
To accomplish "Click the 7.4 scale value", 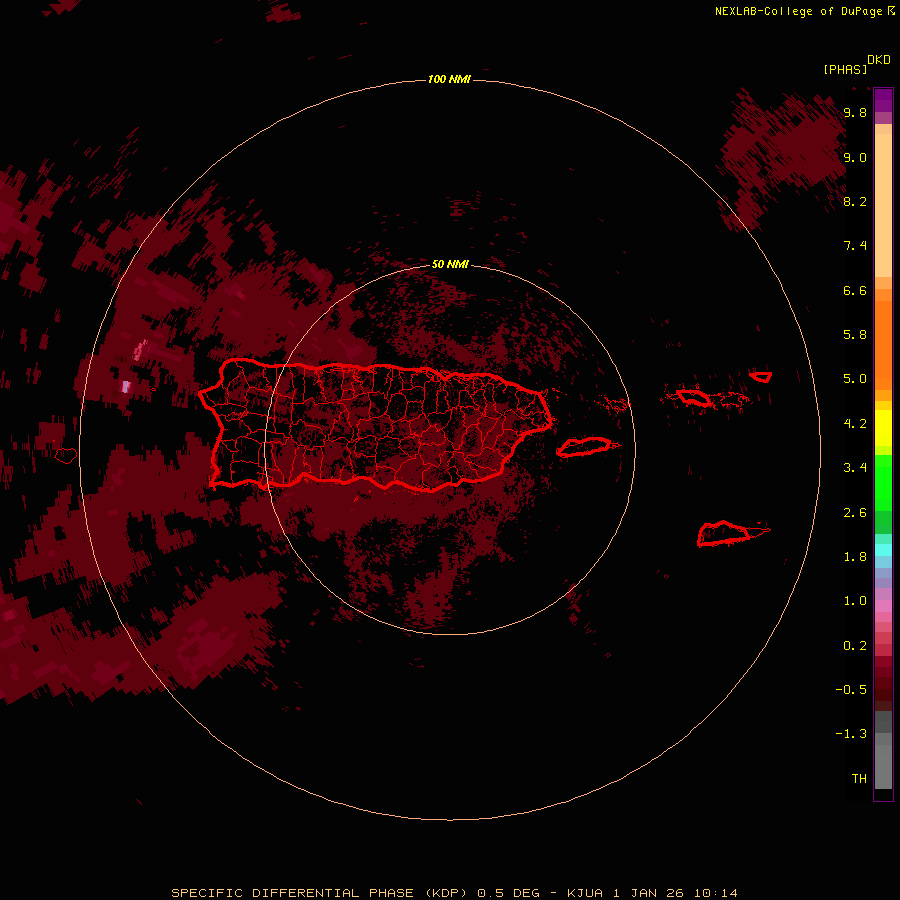I will click(855, 246).
